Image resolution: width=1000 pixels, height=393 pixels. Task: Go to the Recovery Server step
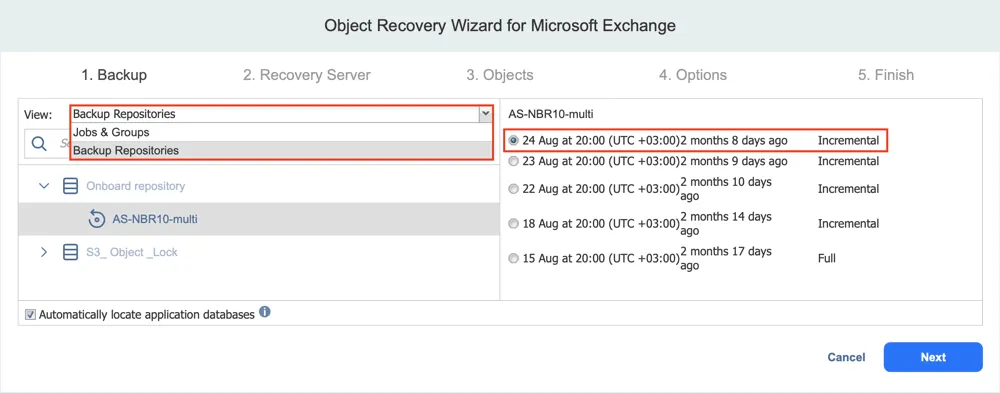tap(307, 75)
